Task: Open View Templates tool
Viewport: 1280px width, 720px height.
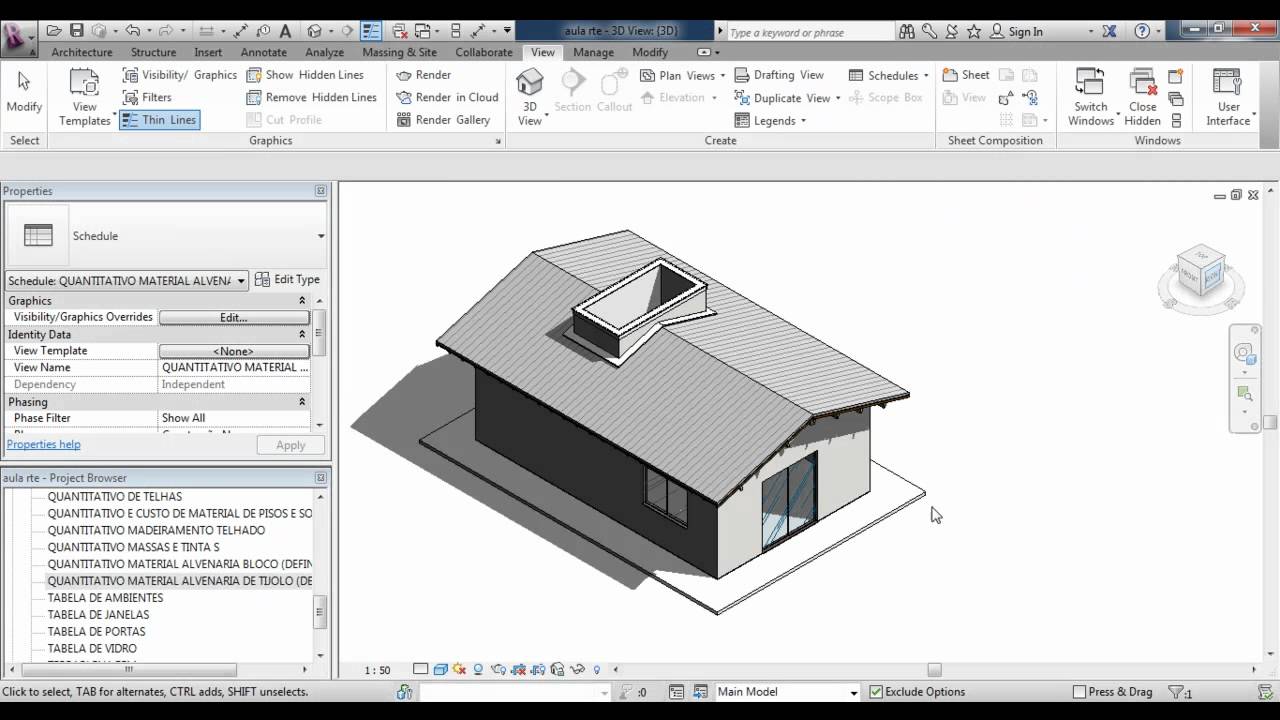Action: pos(85,97)
